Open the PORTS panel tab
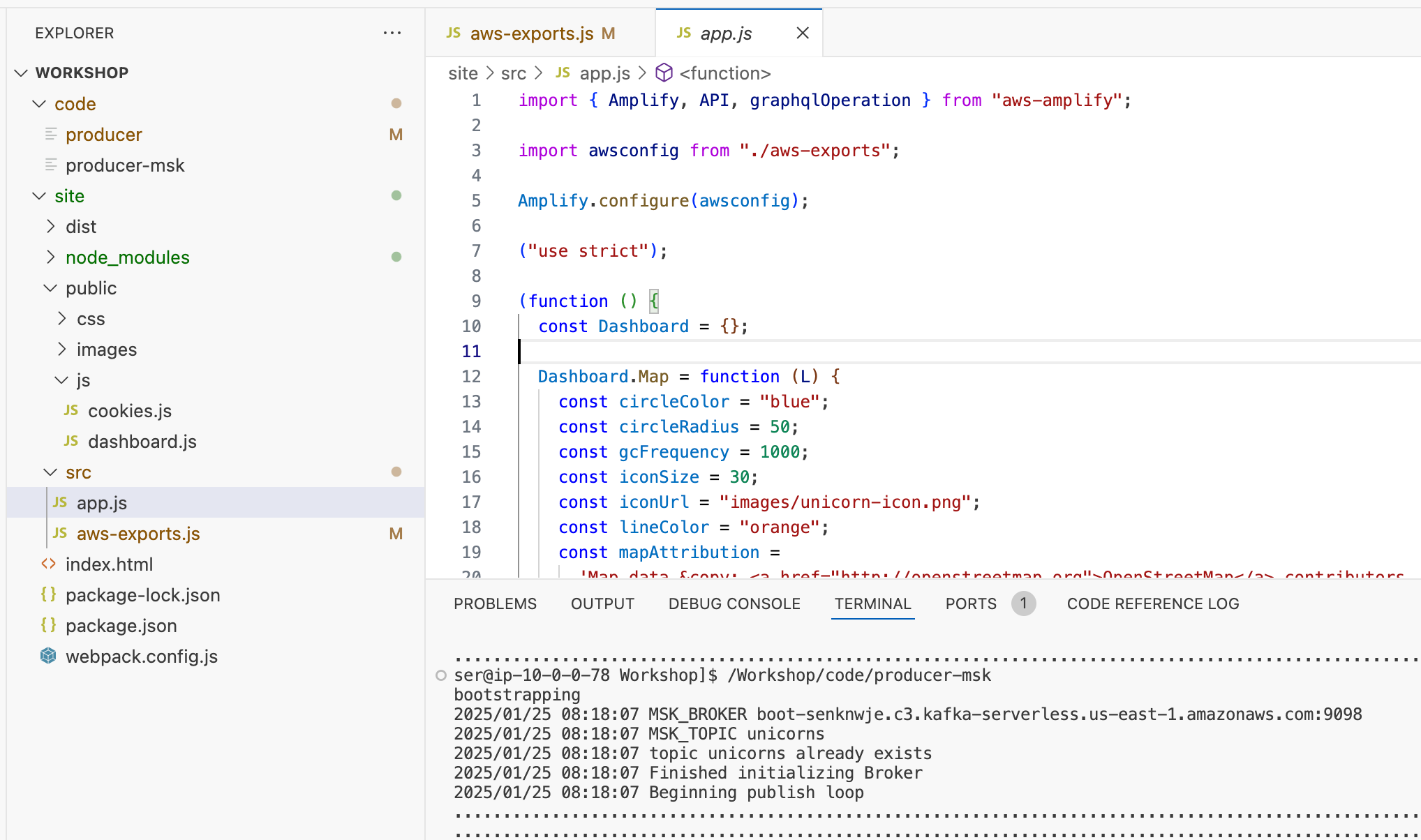The width and height of the screenshot is (1421, 840). point(971,603)
